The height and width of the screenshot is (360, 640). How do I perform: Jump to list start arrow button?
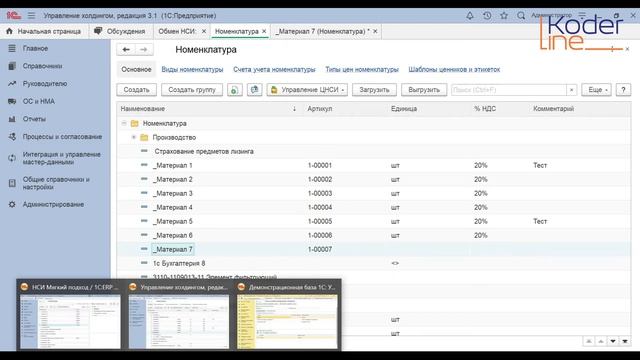pos(589,341)
